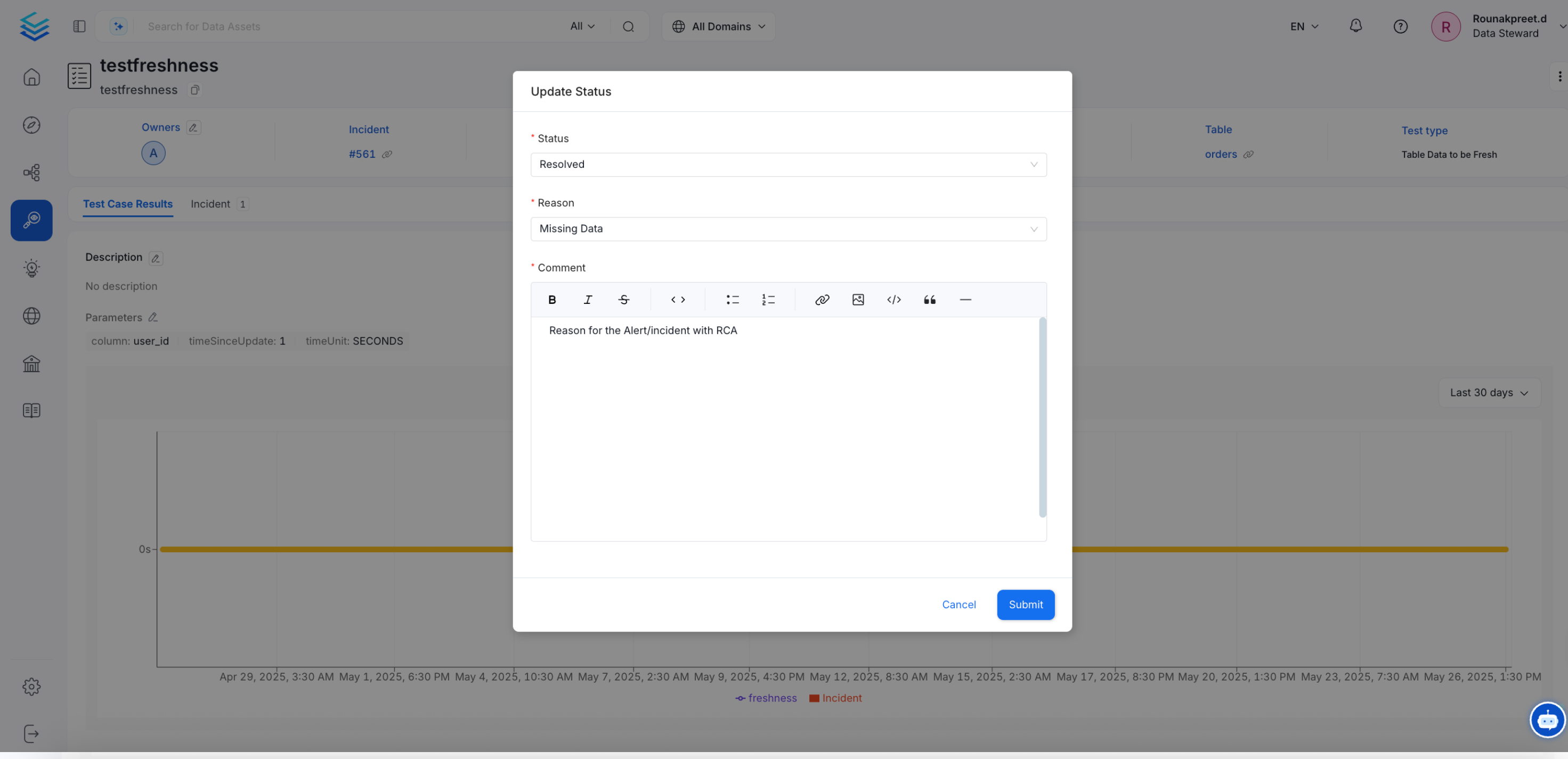This screenshot has height=759, width=1568.
Task: Insert code block in comment editor
Action: click(893, 300)
